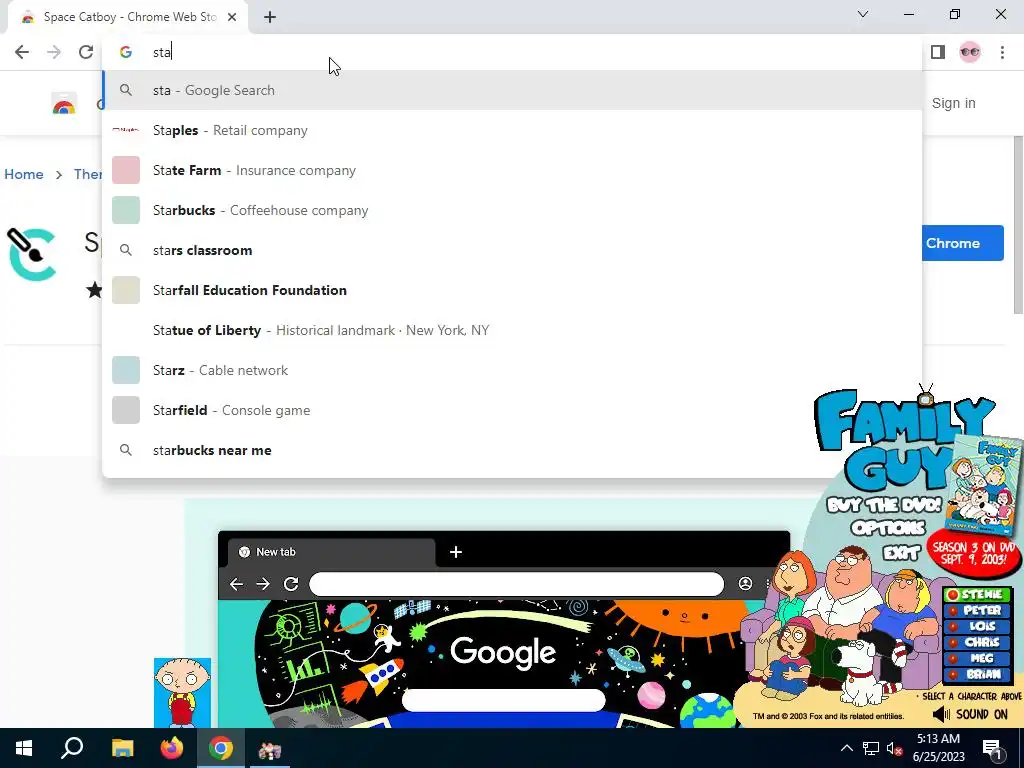Click OPTIONS in Family Guy widget

[x=888, y=527]
